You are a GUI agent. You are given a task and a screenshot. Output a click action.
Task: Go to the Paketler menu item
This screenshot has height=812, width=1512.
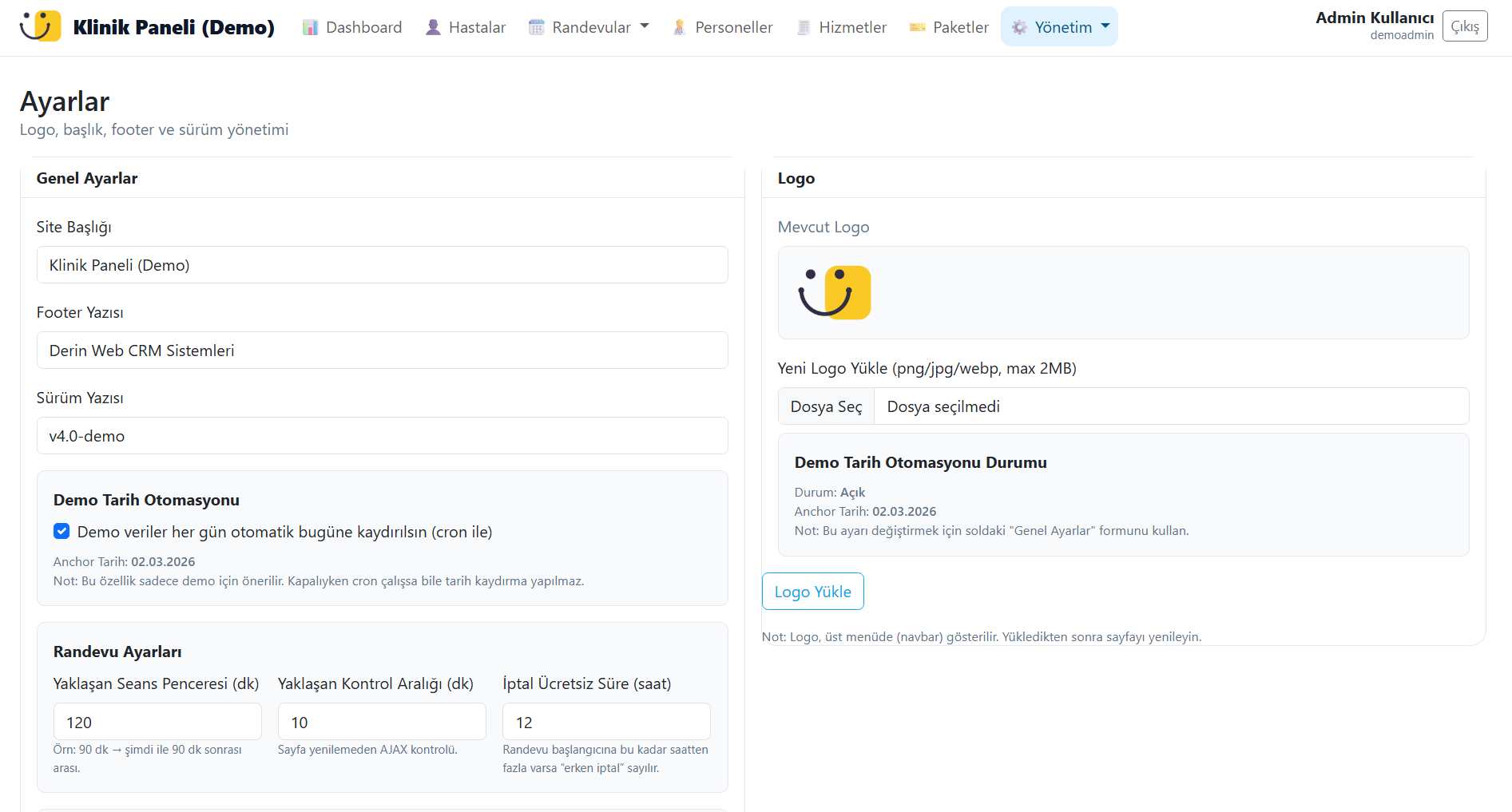[960, 28]
